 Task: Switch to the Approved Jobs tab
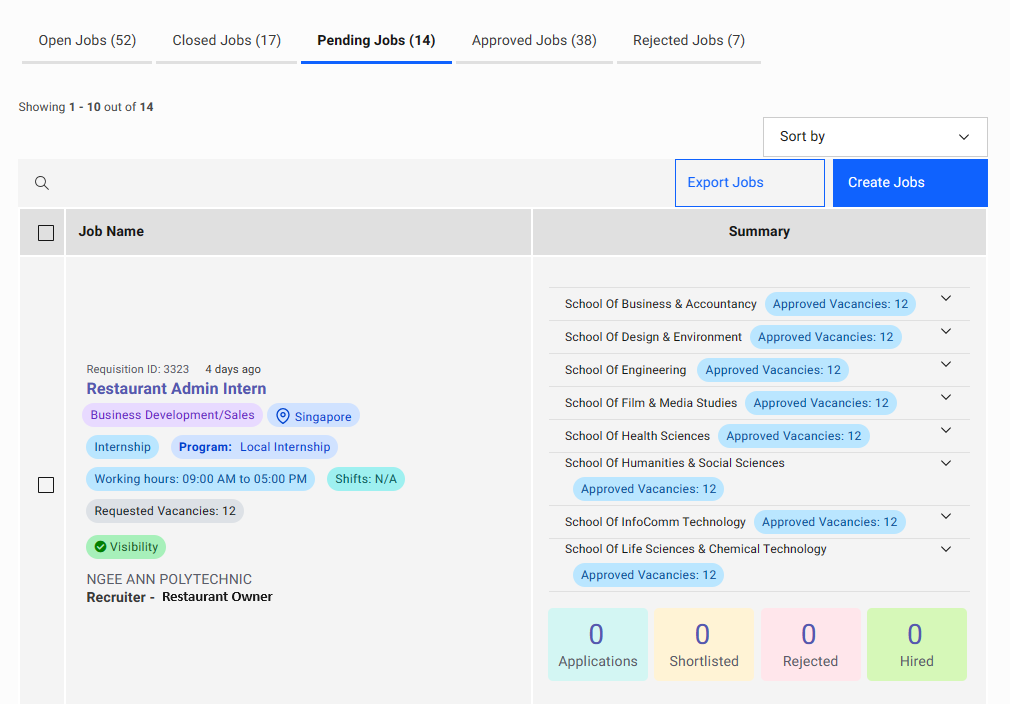click(534, 41)
